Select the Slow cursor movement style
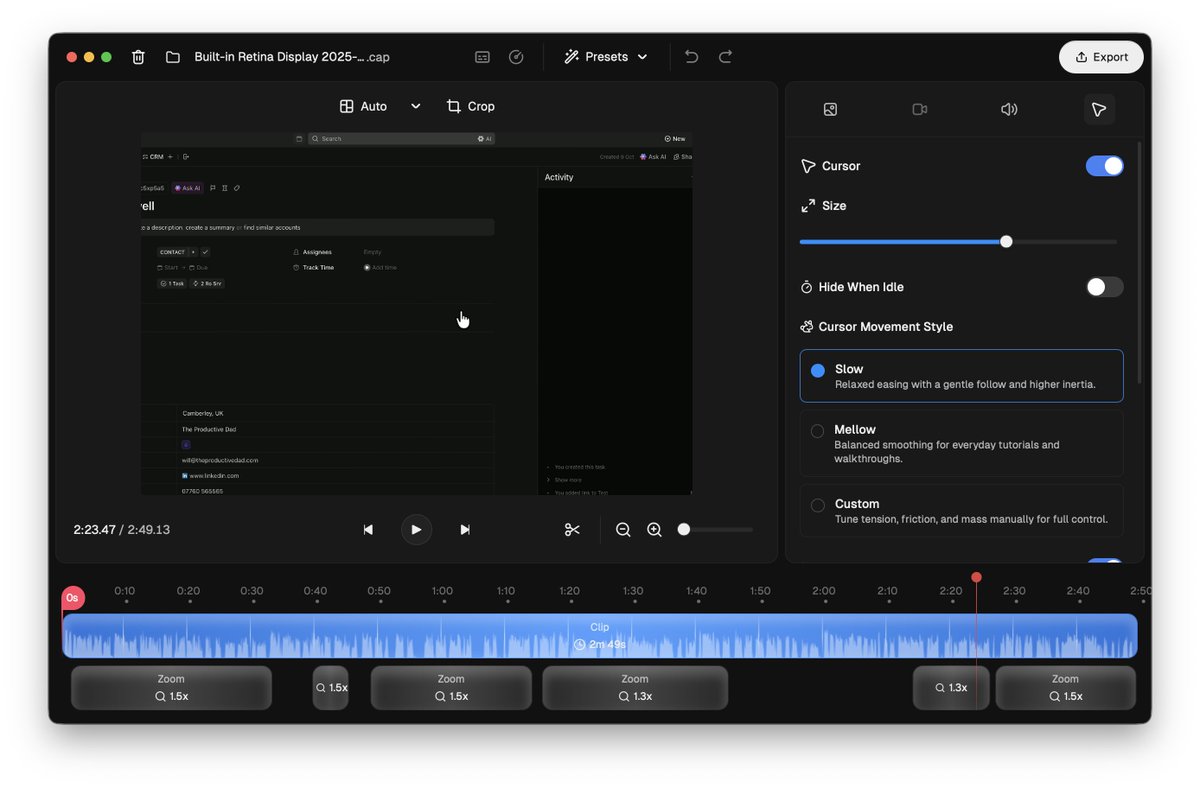The image size is (1200, 788). coord(962,376)
